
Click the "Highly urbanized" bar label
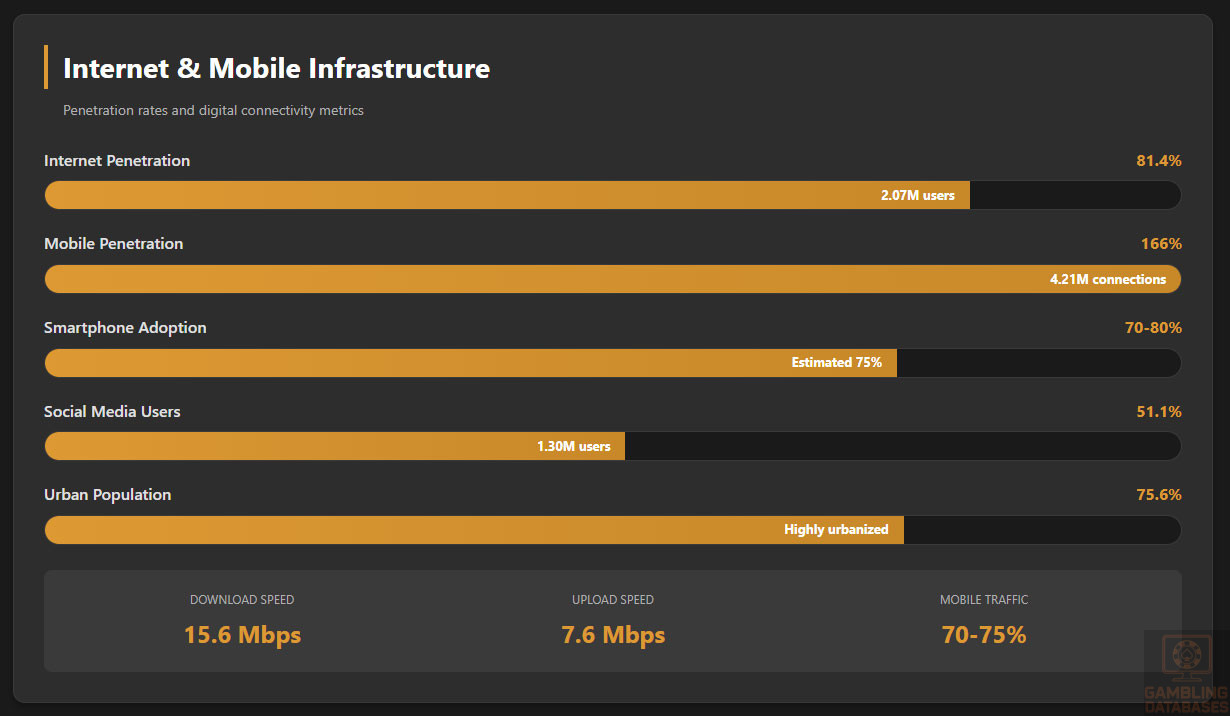click(x=836, y=530)
